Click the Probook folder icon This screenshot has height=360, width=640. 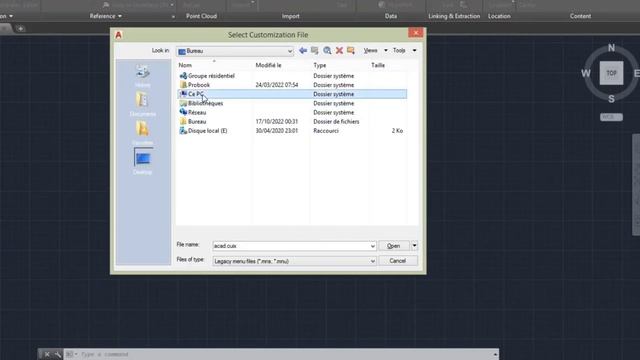(x=183, y=85)
